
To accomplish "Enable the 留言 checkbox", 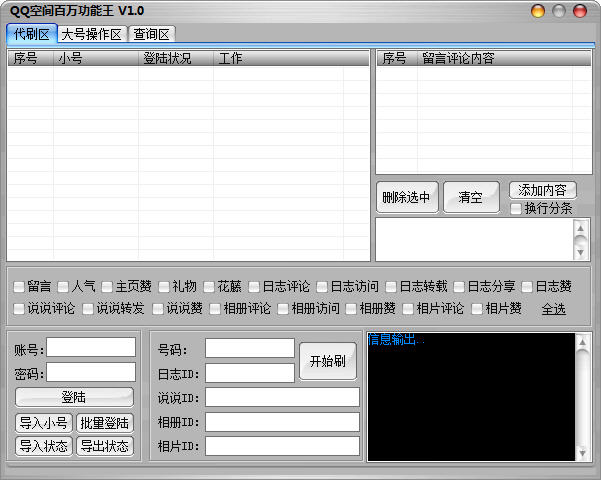I will click(20, 286).
